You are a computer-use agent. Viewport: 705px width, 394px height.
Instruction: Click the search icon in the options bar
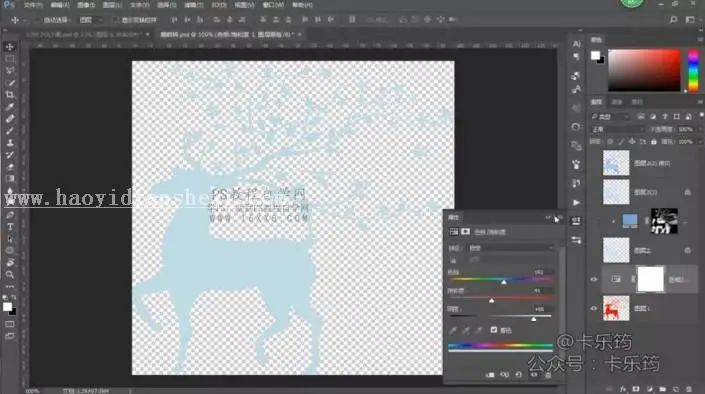674,20
